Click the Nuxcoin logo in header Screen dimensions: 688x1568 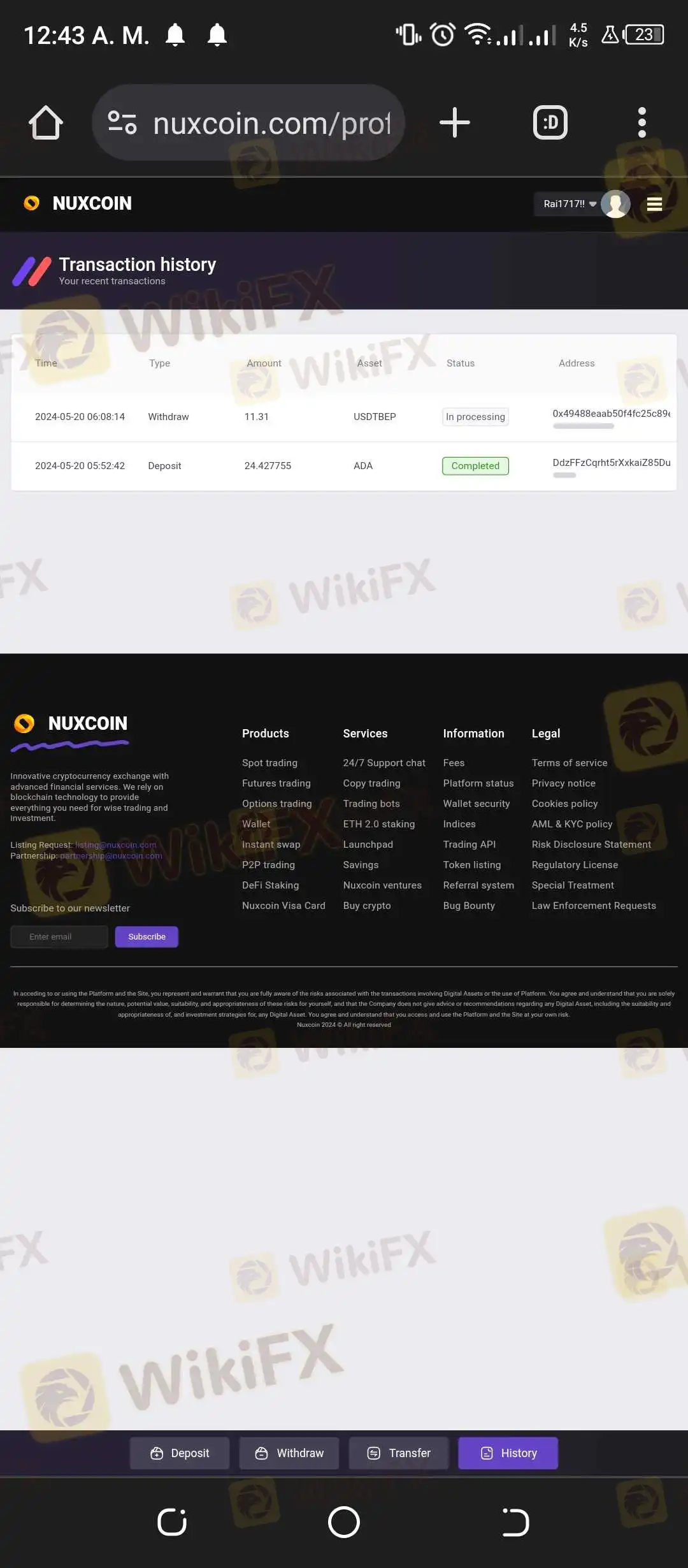78,203
